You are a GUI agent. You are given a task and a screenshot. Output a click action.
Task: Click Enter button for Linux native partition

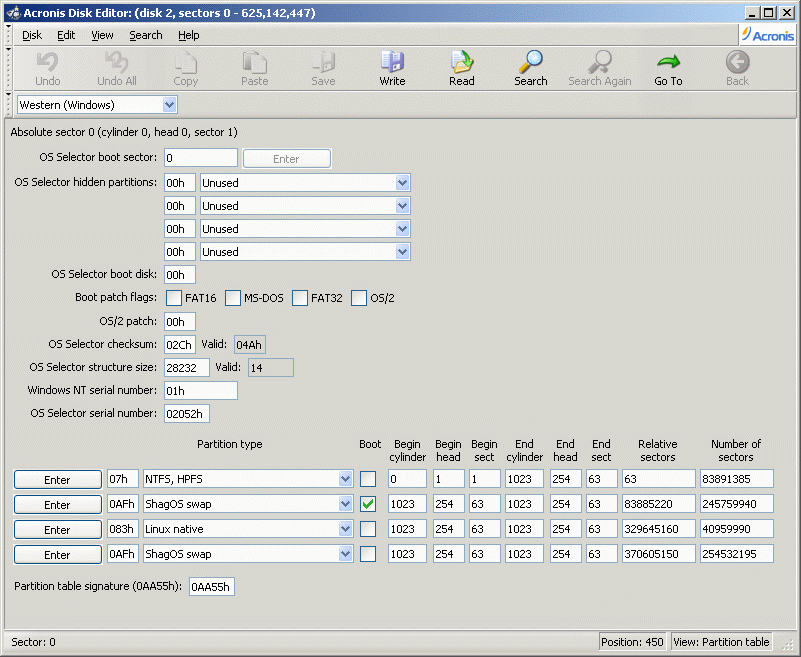coord(57,529)
